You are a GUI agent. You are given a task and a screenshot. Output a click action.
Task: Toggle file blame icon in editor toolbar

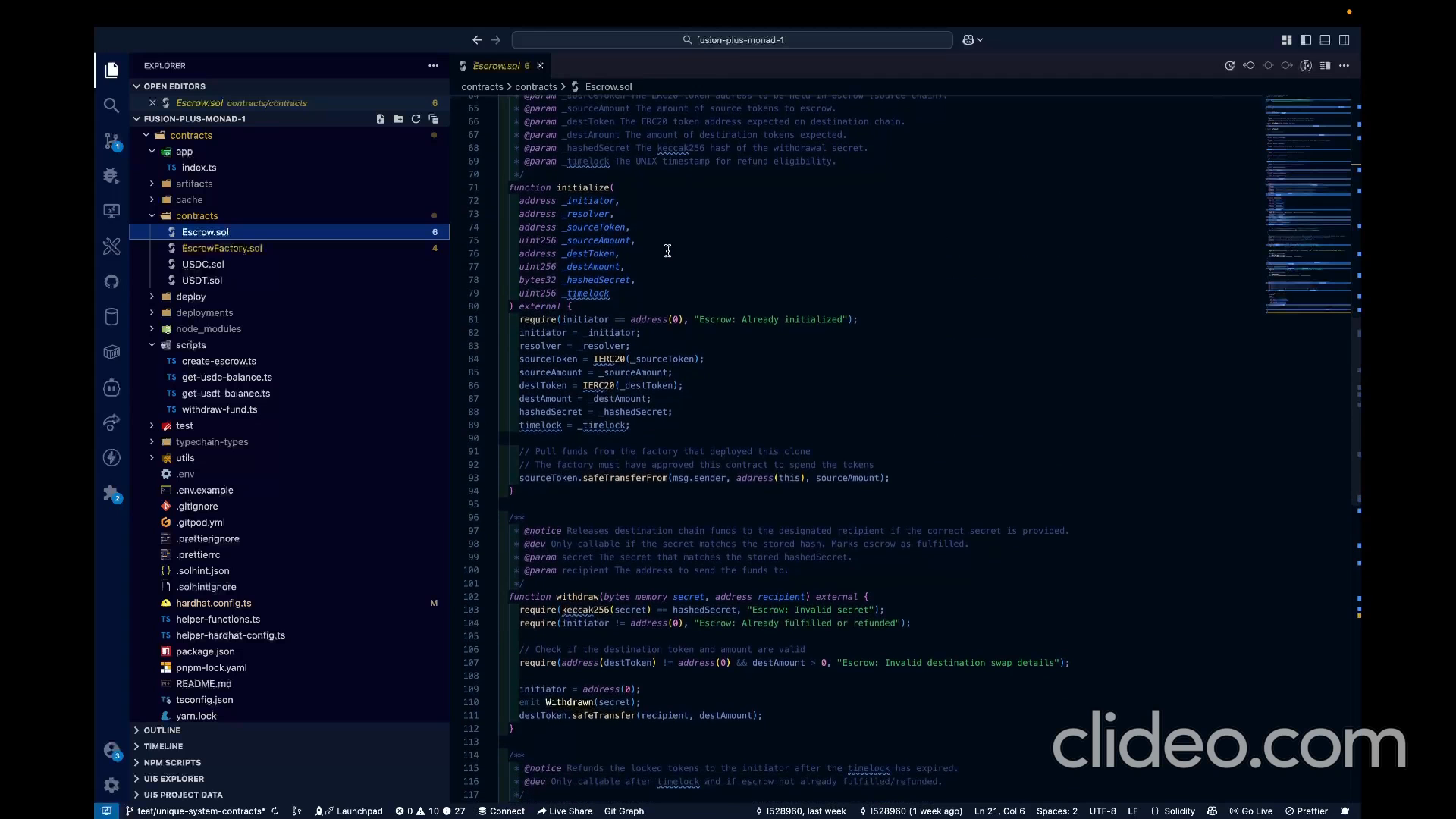tap(1306, 66)
